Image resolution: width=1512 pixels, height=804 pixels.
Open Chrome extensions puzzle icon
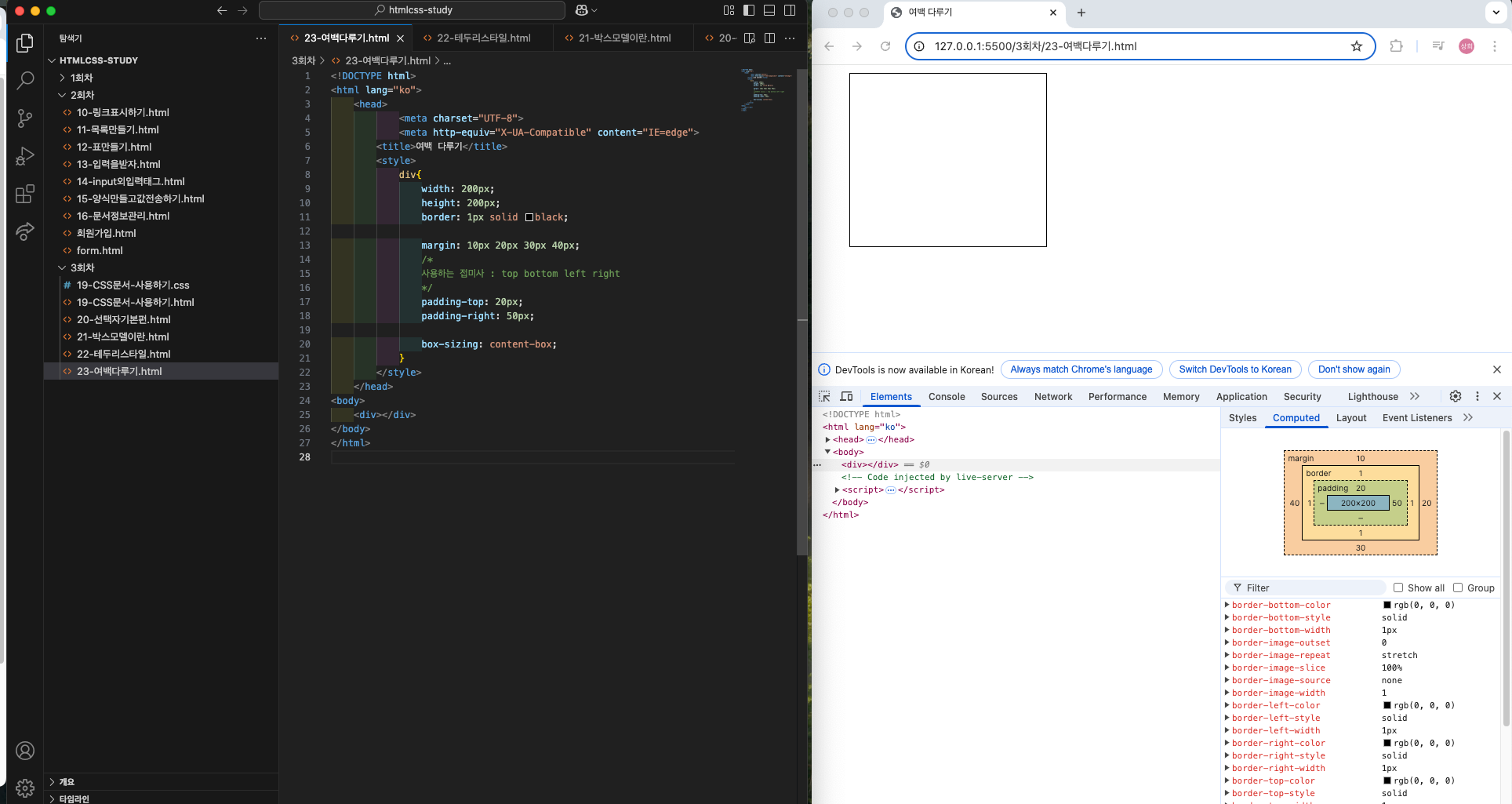1396,46
